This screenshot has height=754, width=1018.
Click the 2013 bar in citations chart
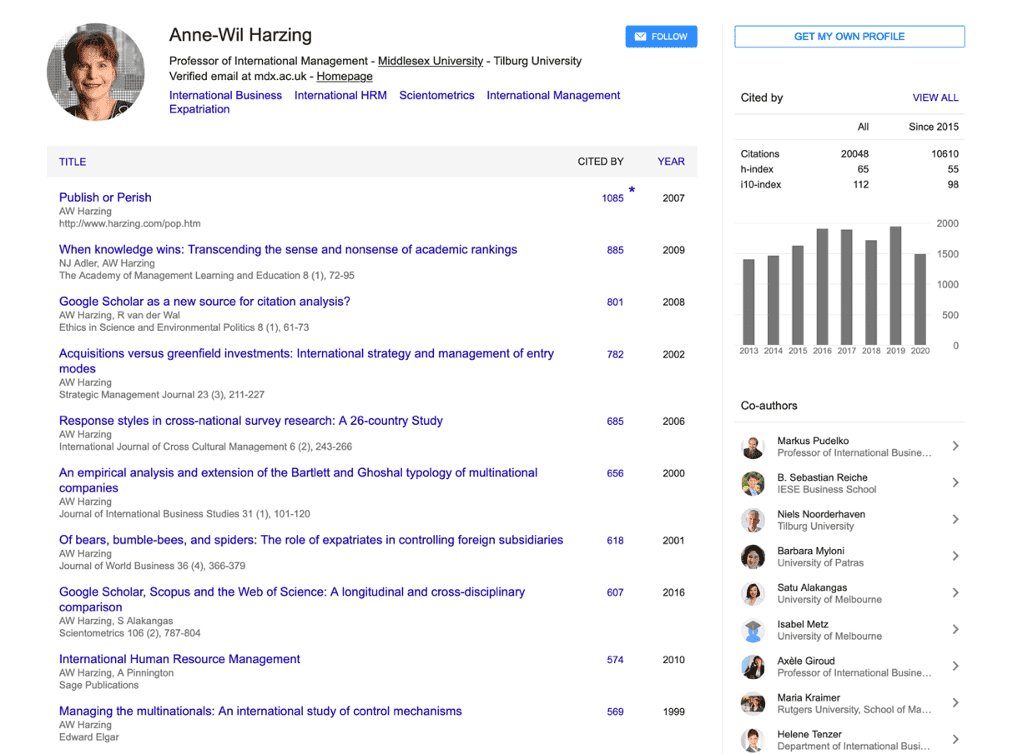(749, 302)
